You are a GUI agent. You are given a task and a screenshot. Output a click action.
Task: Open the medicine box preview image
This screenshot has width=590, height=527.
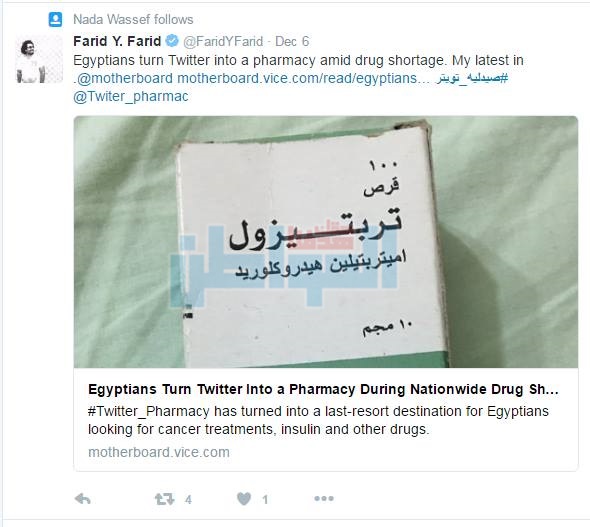[326, 242]
